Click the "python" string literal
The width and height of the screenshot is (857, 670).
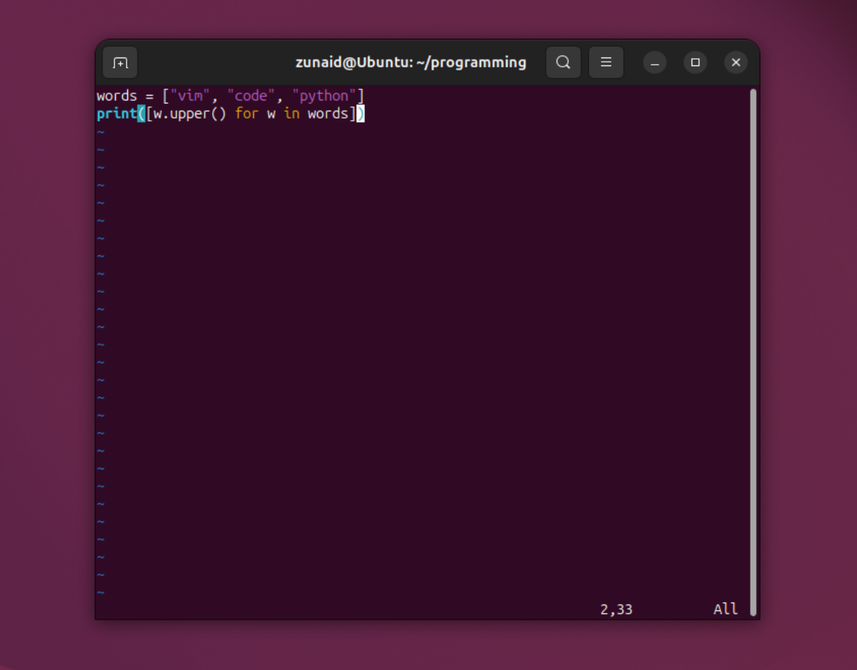[x=324, y=96]
